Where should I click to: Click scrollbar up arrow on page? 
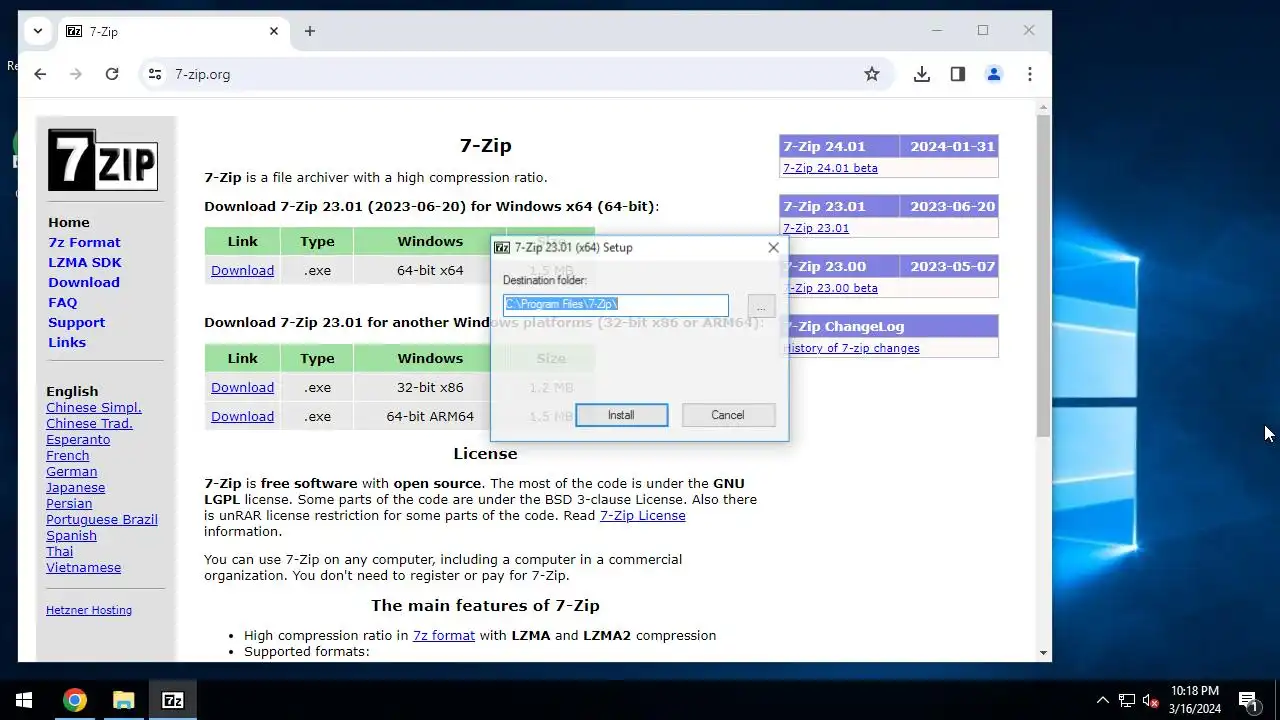(x=1043, y=105)
